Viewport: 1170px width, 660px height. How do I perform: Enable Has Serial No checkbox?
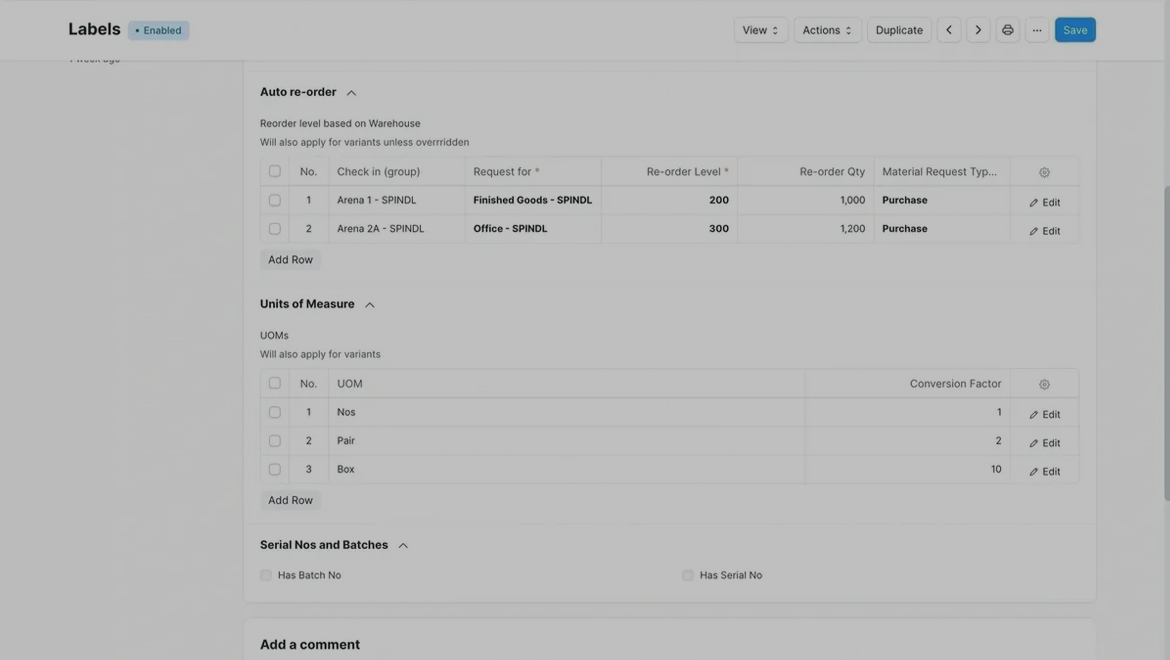[x=688, y=575]
